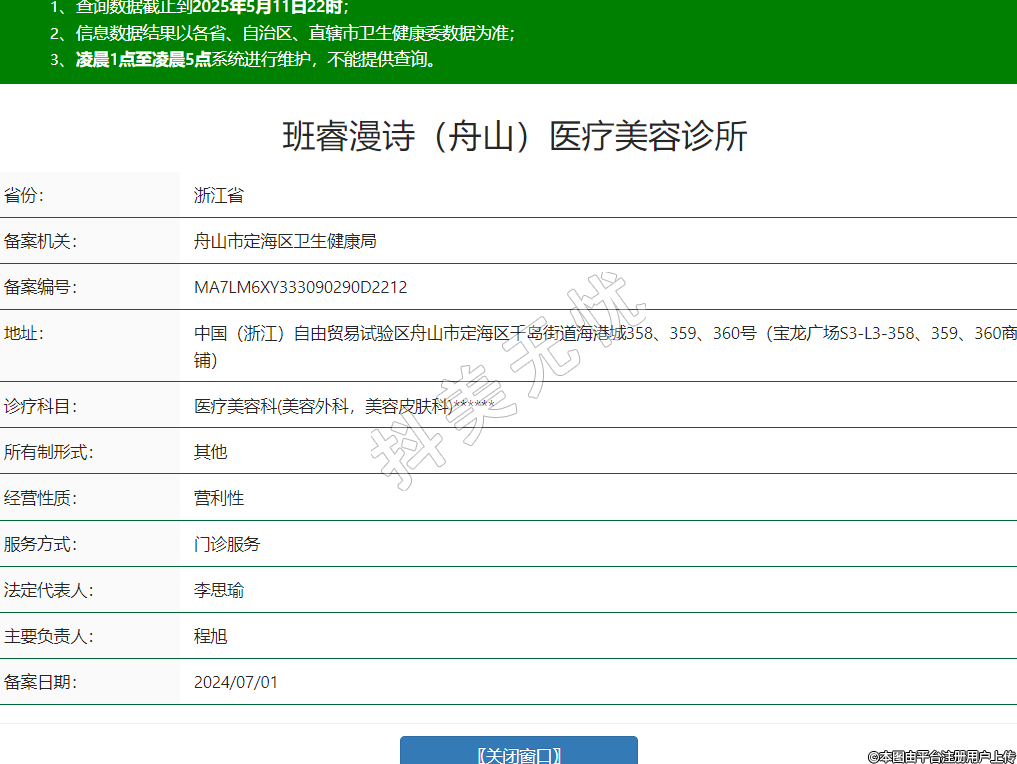Click the 诊疗科目 row label
1017x764 pixels.
(40, 406)
